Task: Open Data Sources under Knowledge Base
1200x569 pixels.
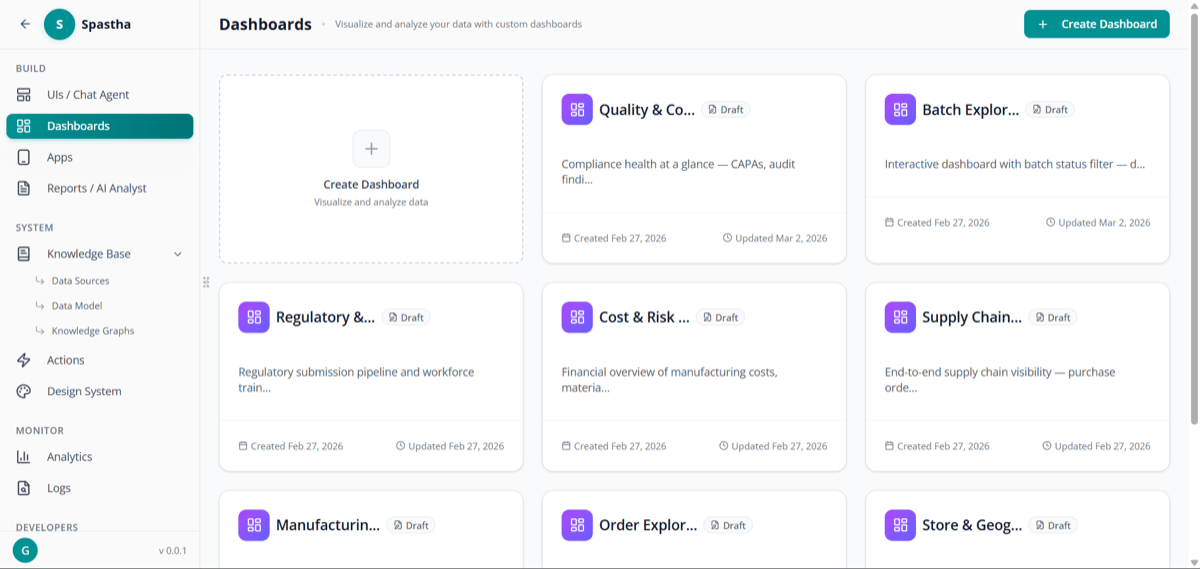Action: (80, 281)
